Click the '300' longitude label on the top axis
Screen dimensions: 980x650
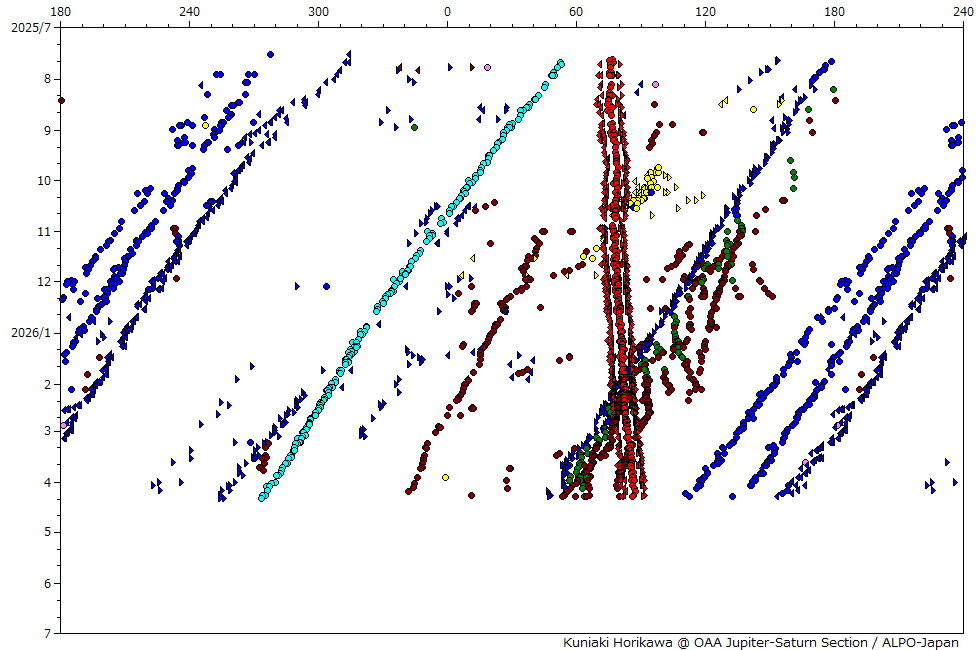click(x=318, y=11)
